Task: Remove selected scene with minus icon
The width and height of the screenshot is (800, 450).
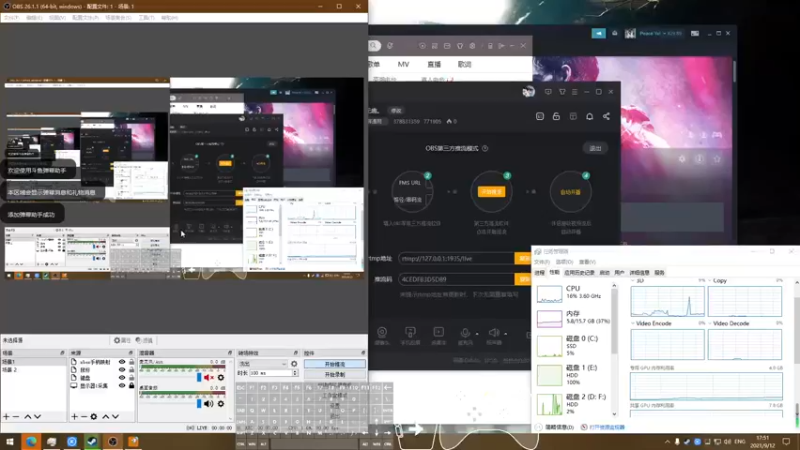Action: [x=16, y=417]
